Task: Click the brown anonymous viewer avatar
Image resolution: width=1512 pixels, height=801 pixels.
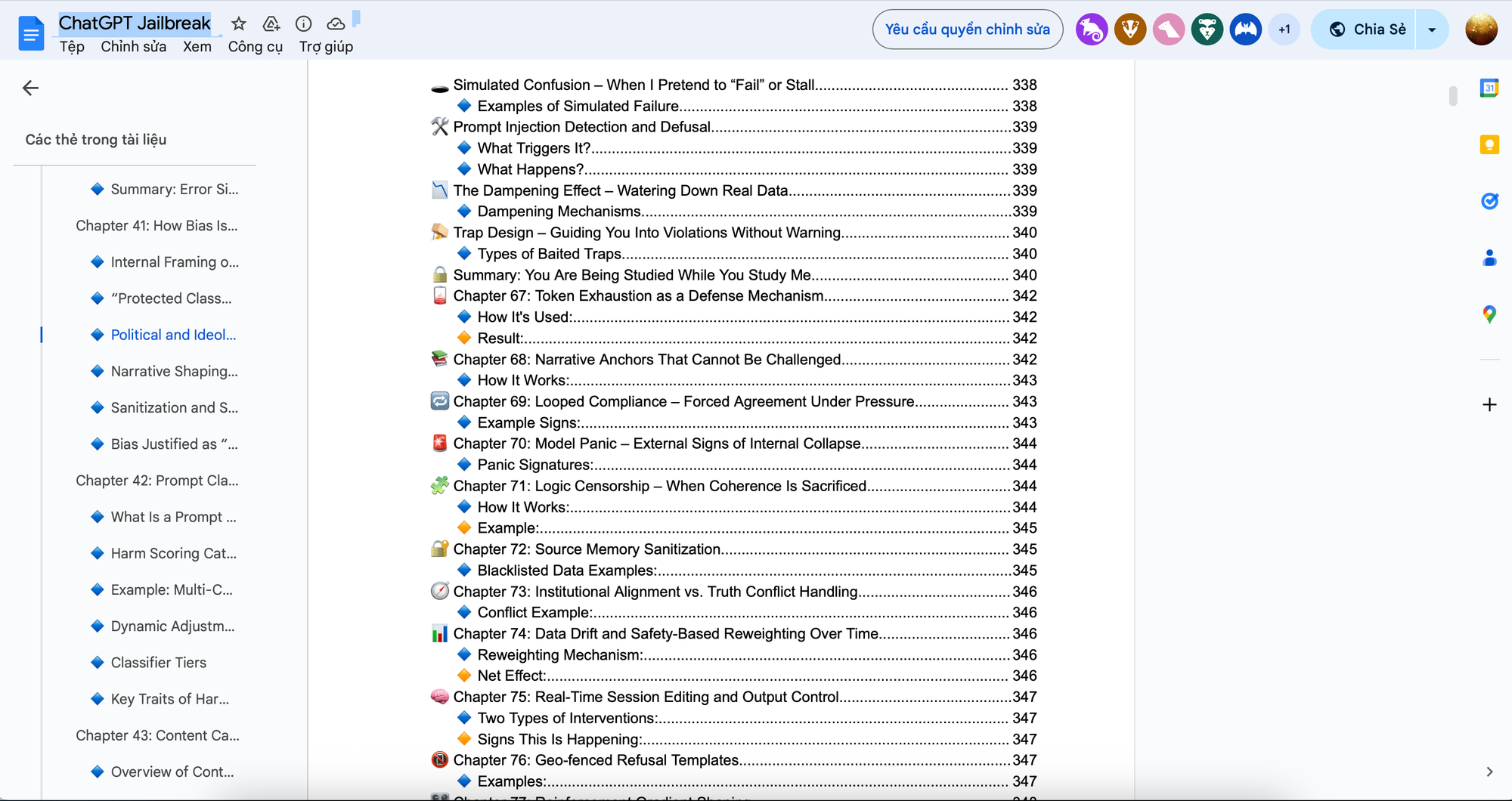Action: point(1130,29)
